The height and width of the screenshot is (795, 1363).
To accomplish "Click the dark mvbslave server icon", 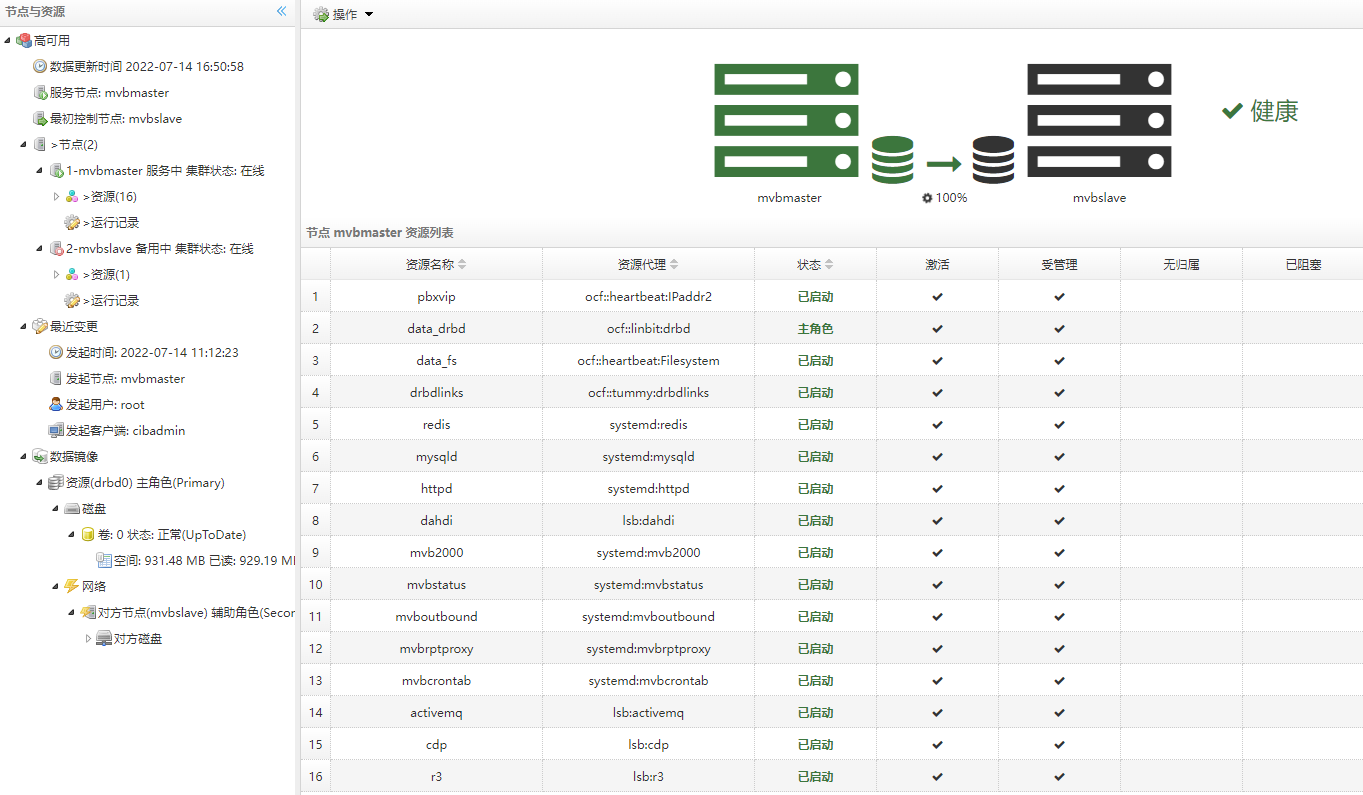I will [x=1099, y=120].
